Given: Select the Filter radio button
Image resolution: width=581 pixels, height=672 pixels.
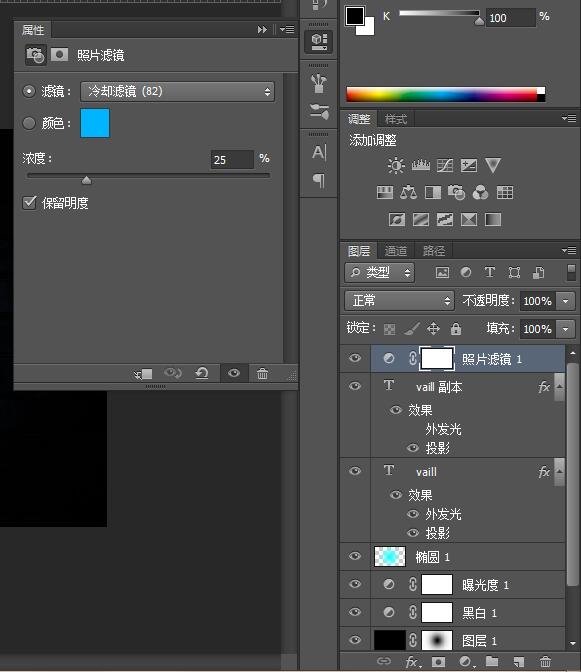Looking at the screenshot, I should click(29, 91).
